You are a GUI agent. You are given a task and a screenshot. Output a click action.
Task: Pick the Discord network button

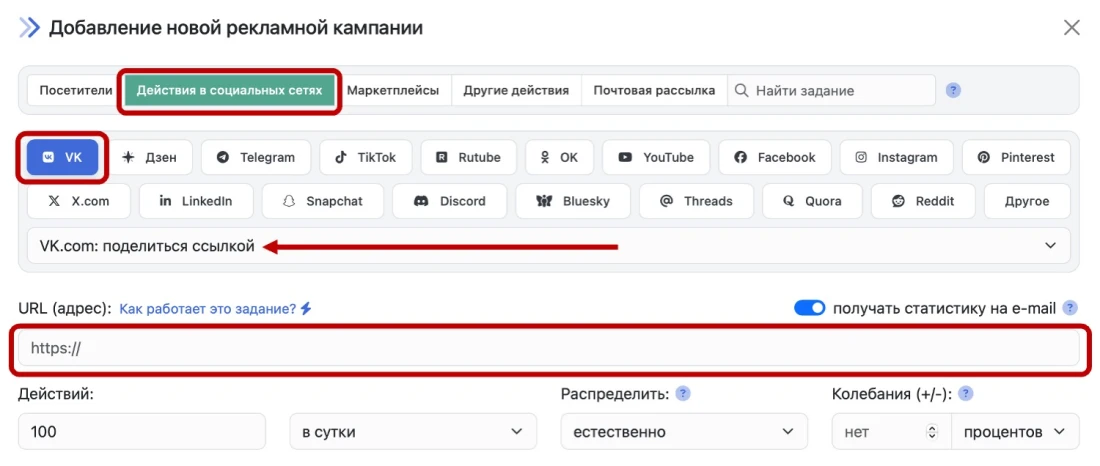pos(449,201)
